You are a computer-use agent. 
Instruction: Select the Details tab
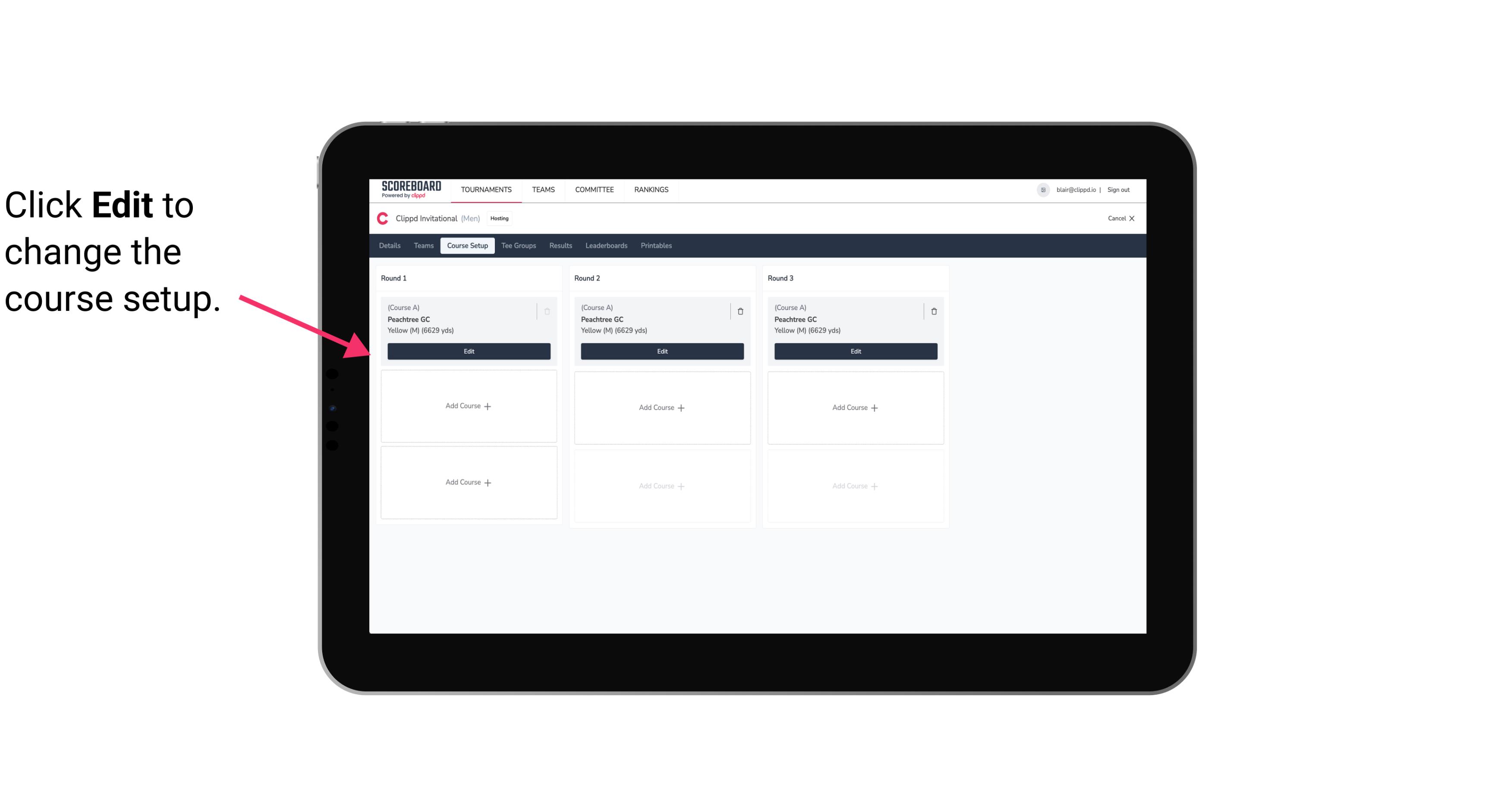click(390, 246)
